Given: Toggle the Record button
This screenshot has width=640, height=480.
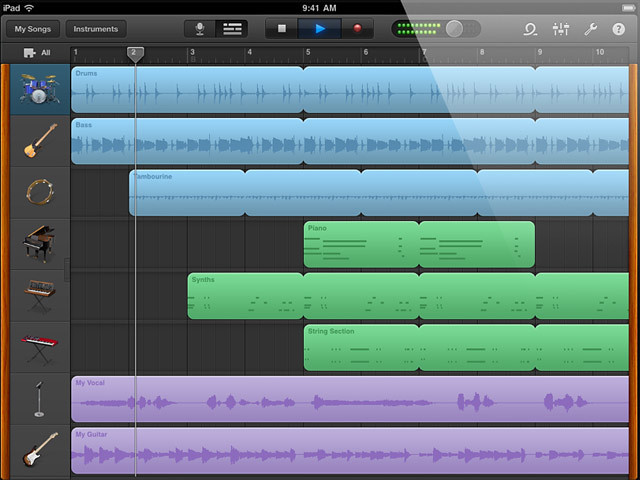Looking at the screenshot, I should coord(357,29).
